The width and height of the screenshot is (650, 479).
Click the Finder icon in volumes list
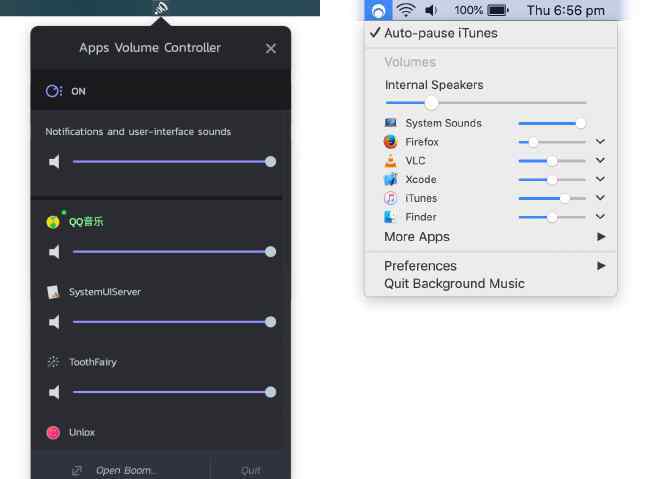point(390,217)
